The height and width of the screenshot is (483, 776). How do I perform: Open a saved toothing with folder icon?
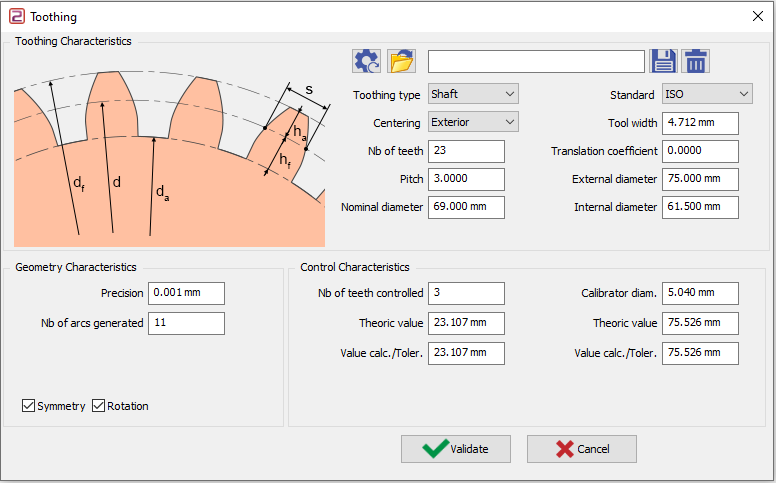click(402, 61)
